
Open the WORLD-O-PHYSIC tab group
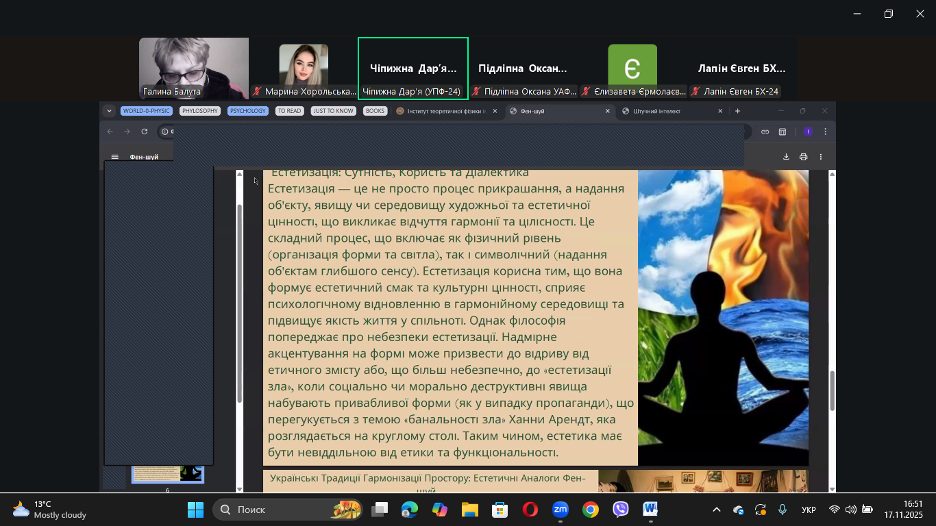coord(146,111)
